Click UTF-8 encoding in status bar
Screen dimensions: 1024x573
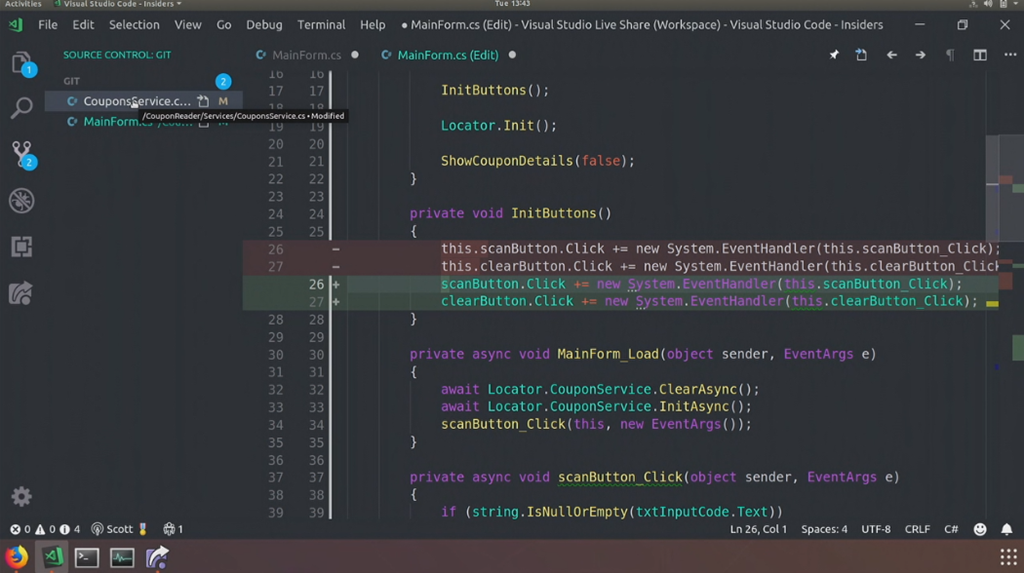[x=875, y=529]
